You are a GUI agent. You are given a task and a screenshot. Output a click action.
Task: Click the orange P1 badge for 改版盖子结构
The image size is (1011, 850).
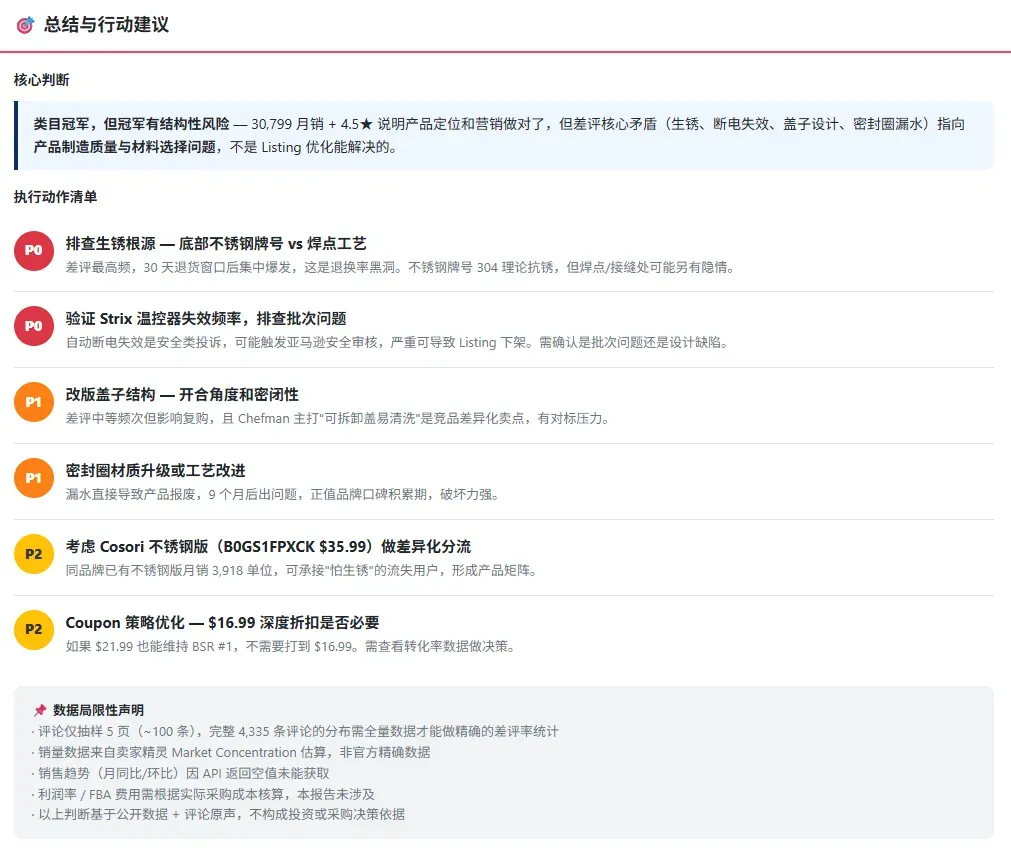tap(34, 402)
